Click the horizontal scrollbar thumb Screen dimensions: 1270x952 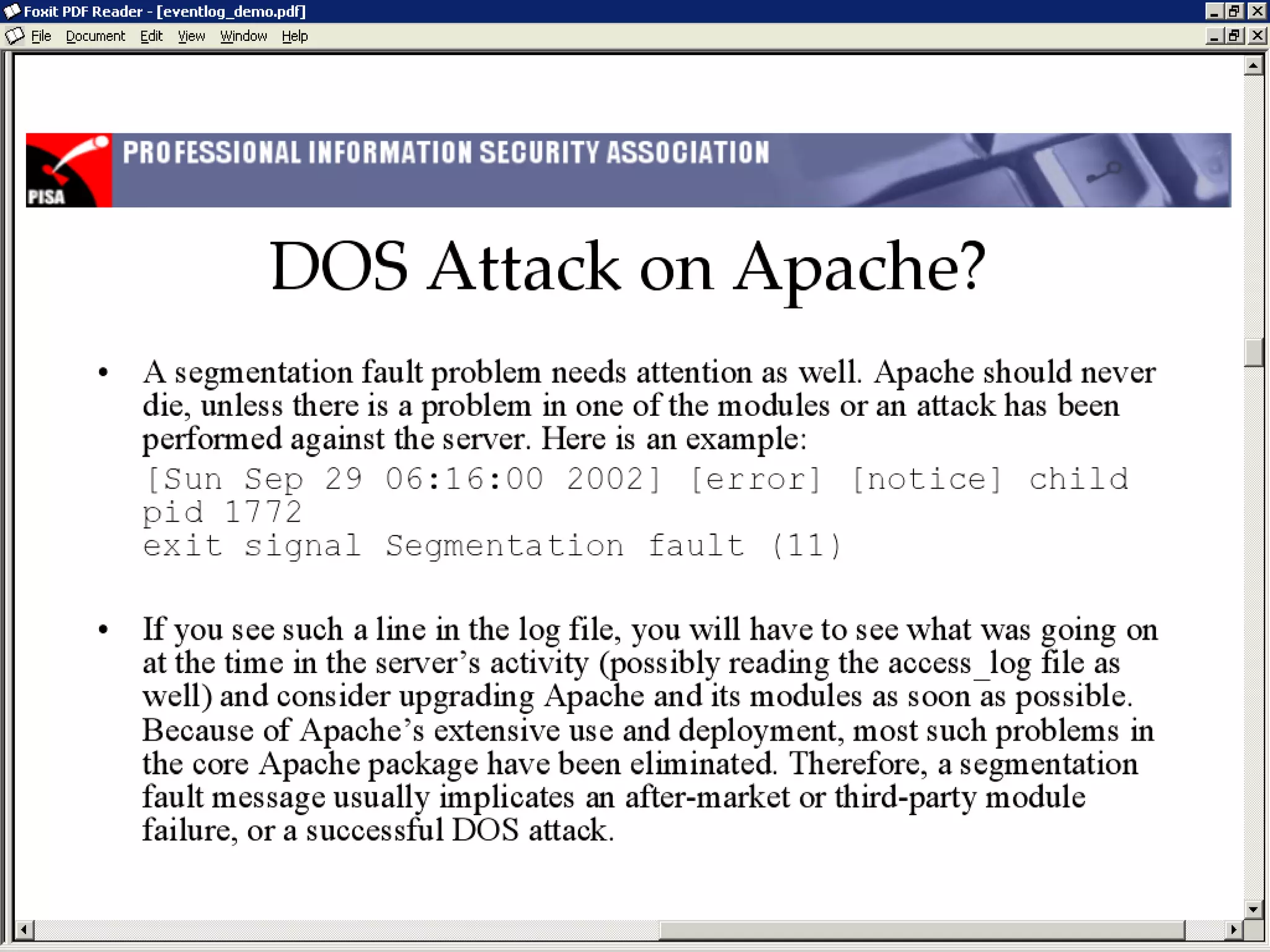921,929
